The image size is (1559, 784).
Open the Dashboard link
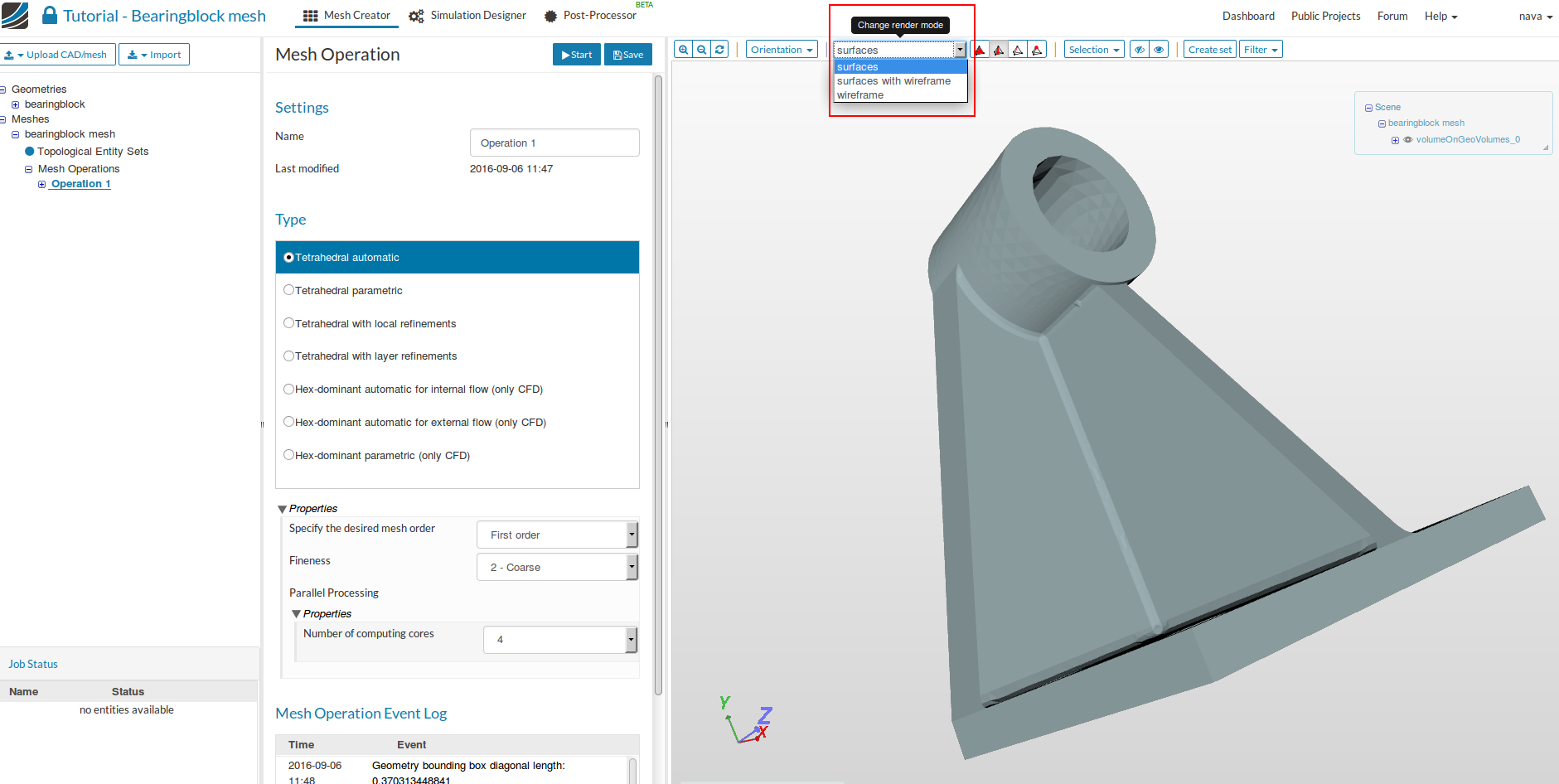click(x=1248, y=17)
